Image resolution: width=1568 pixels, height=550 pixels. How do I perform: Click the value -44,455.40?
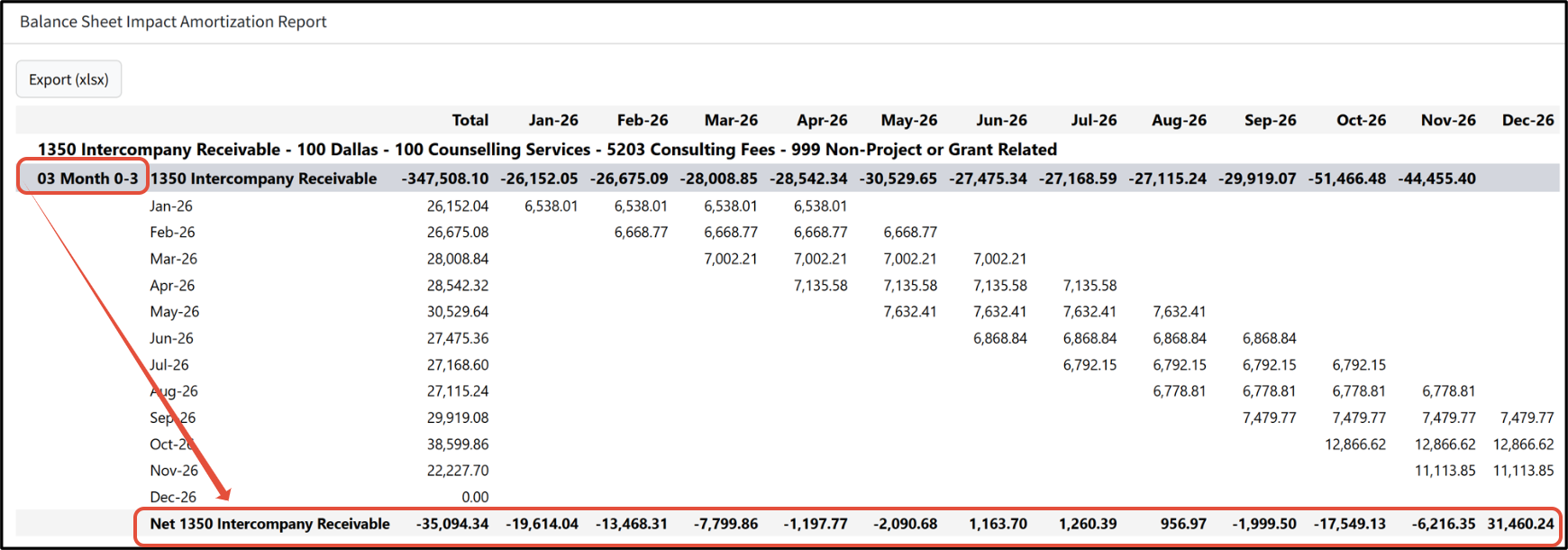click(1436, 179)
